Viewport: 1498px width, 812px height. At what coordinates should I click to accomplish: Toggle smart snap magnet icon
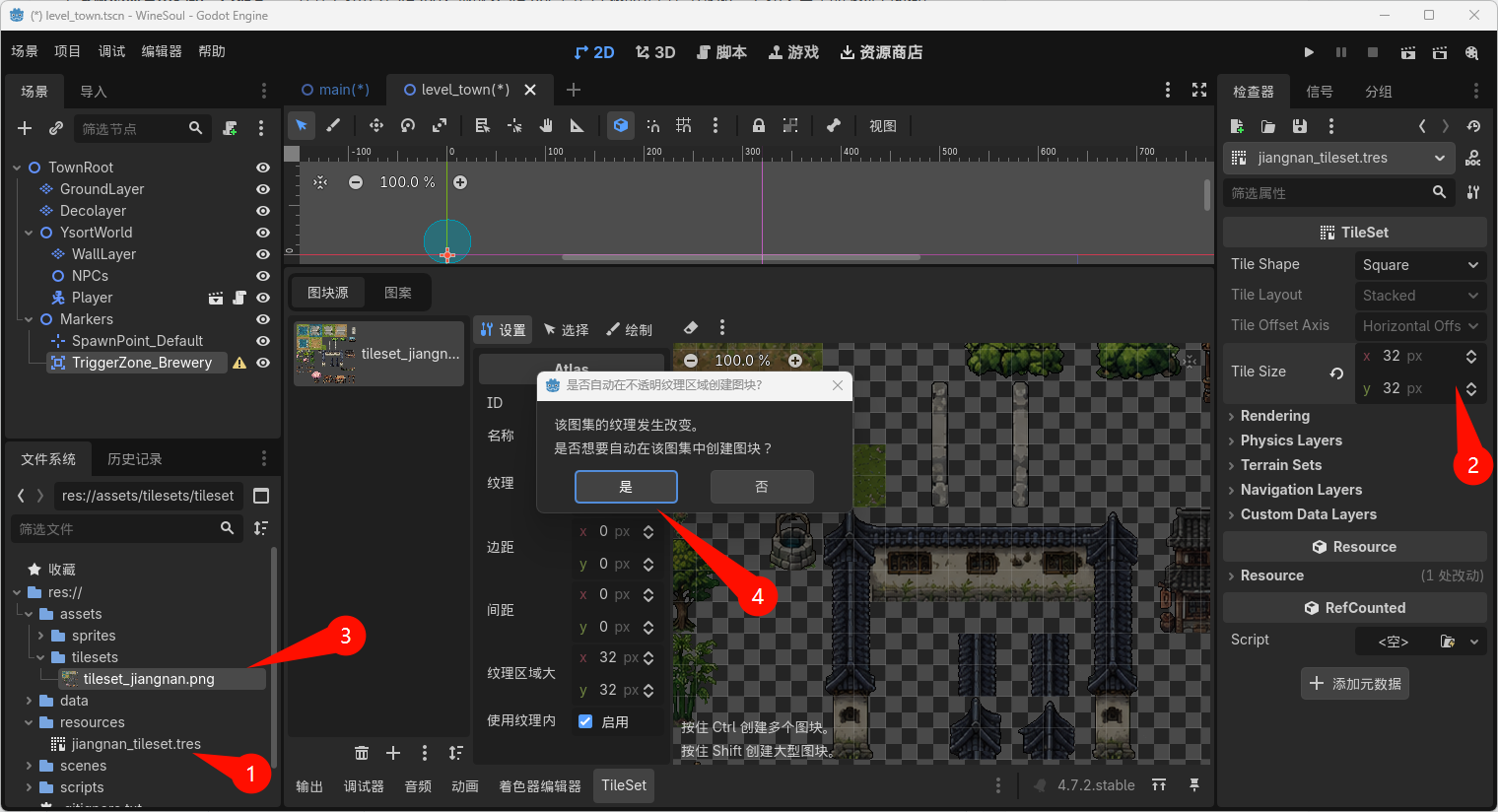[x=652, y=125]
